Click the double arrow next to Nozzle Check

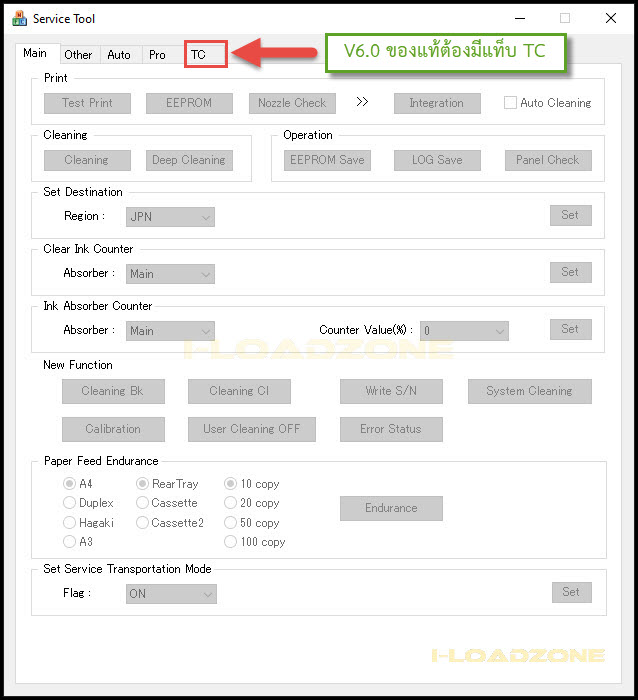(362, 102)
